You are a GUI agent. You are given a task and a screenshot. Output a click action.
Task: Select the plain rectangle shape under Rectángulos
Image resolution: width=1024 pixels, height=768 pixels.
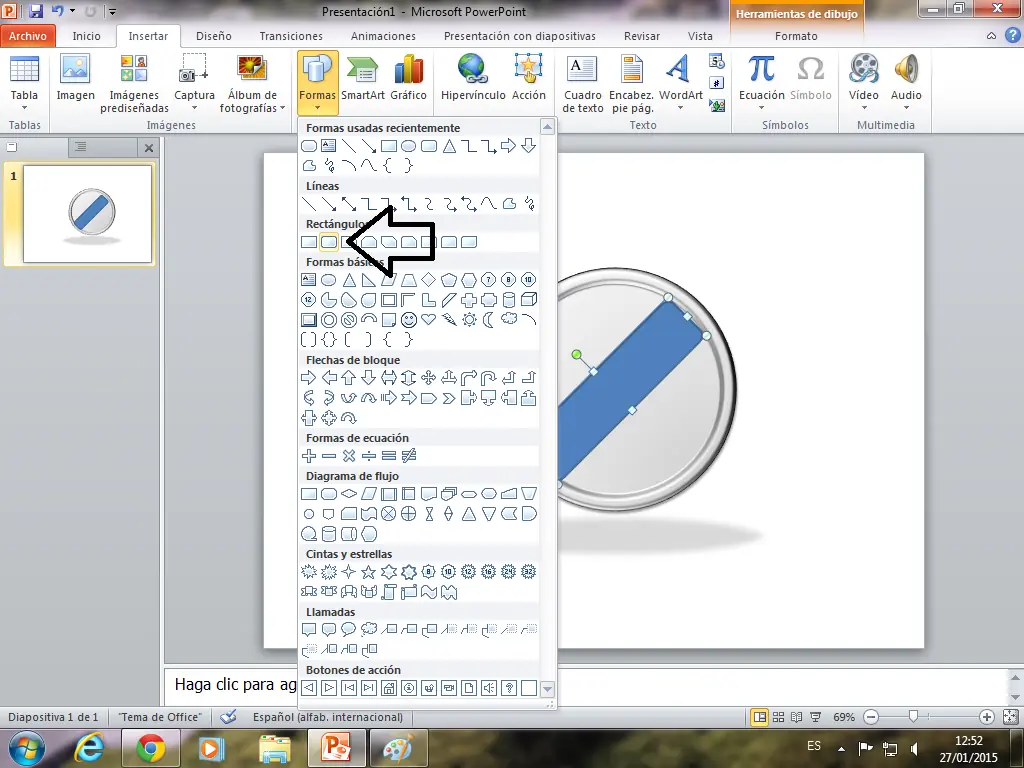309,242
